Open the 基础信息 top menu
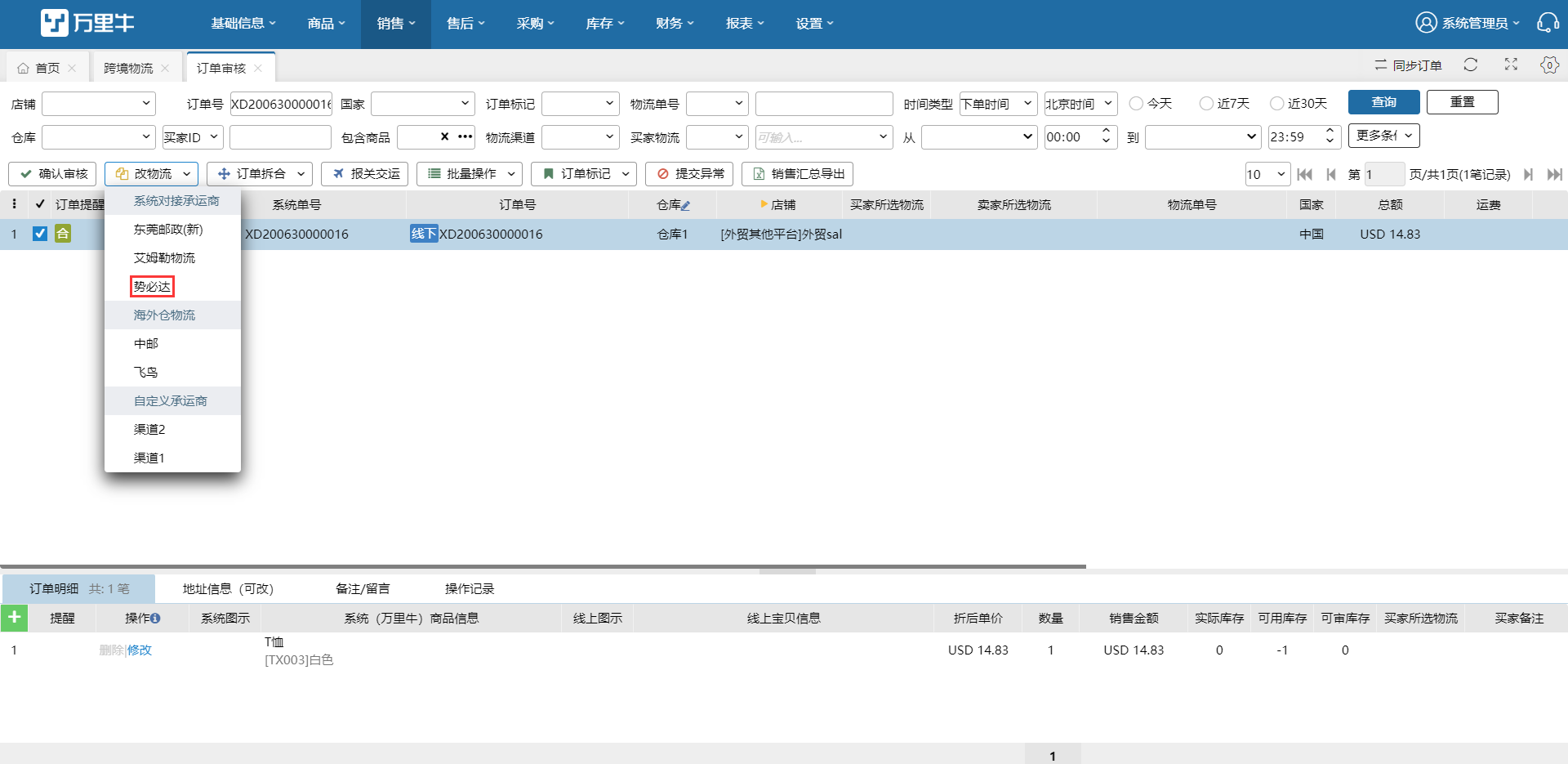 tap(243, 24)
